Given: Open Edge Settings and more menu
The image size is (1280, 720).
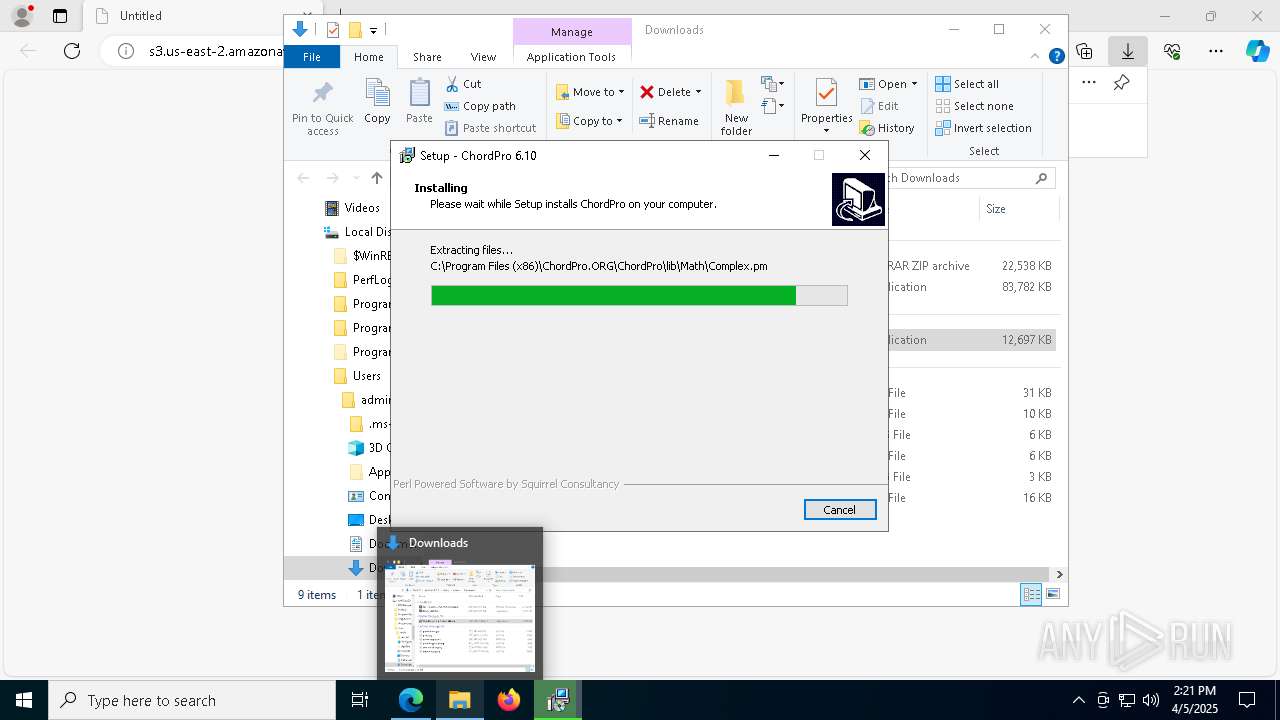Looking at the screenshot, I should point(1216,51).
